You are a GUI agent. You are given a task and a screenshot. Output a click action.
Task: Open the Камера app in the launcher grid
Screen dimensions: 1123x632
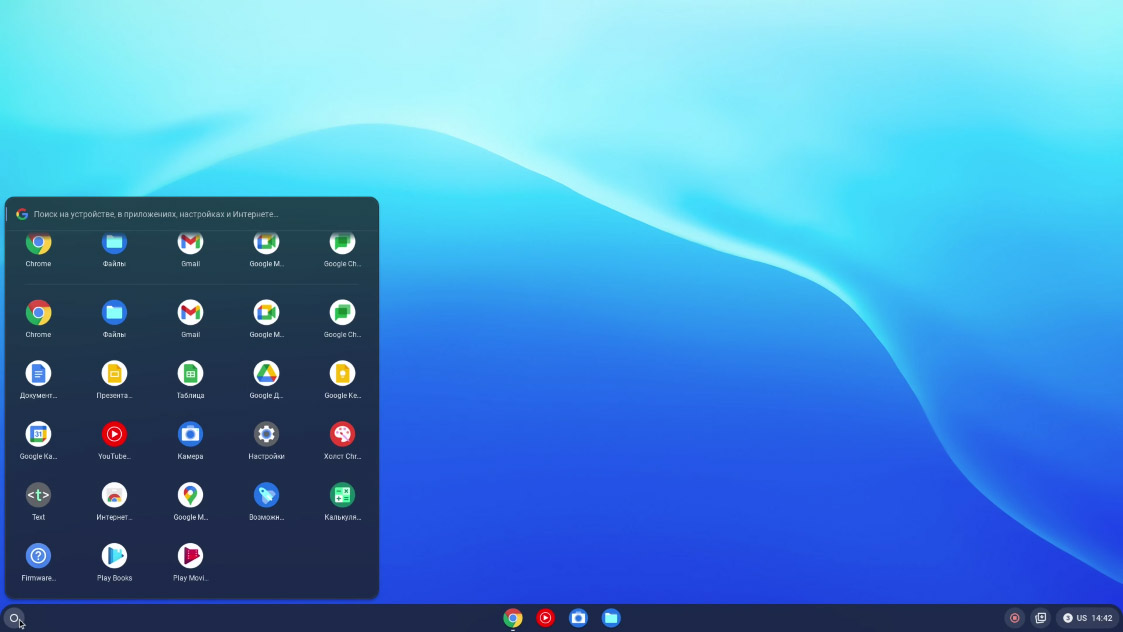pos(191,434)
